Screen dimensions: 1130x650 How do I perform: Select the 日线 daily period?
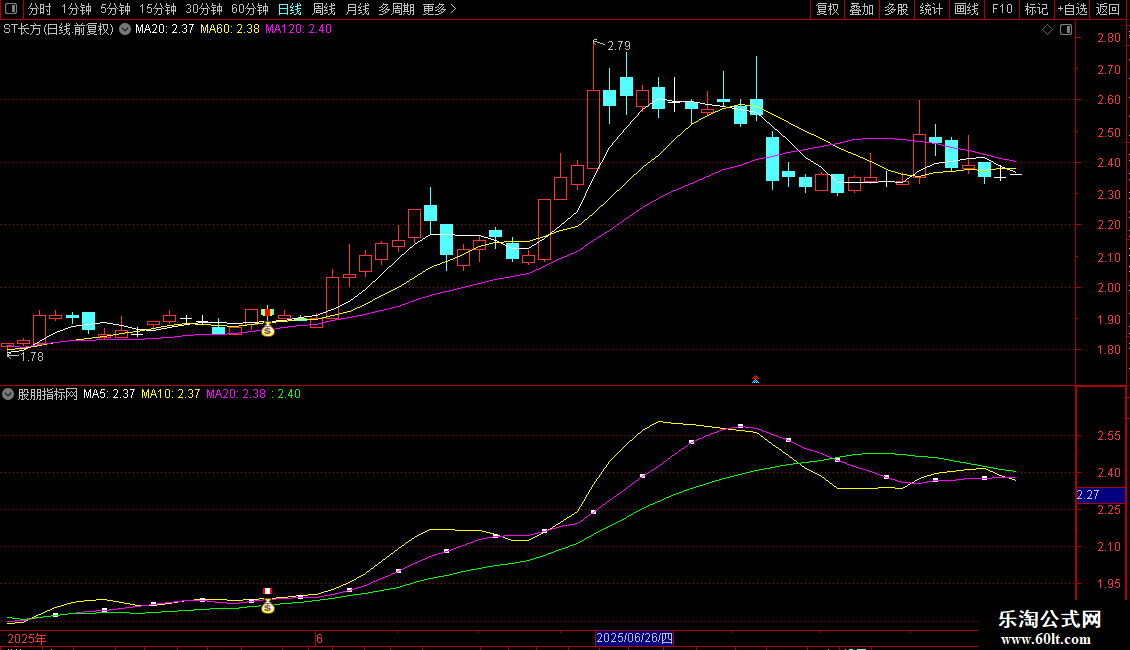coord(290,9)
